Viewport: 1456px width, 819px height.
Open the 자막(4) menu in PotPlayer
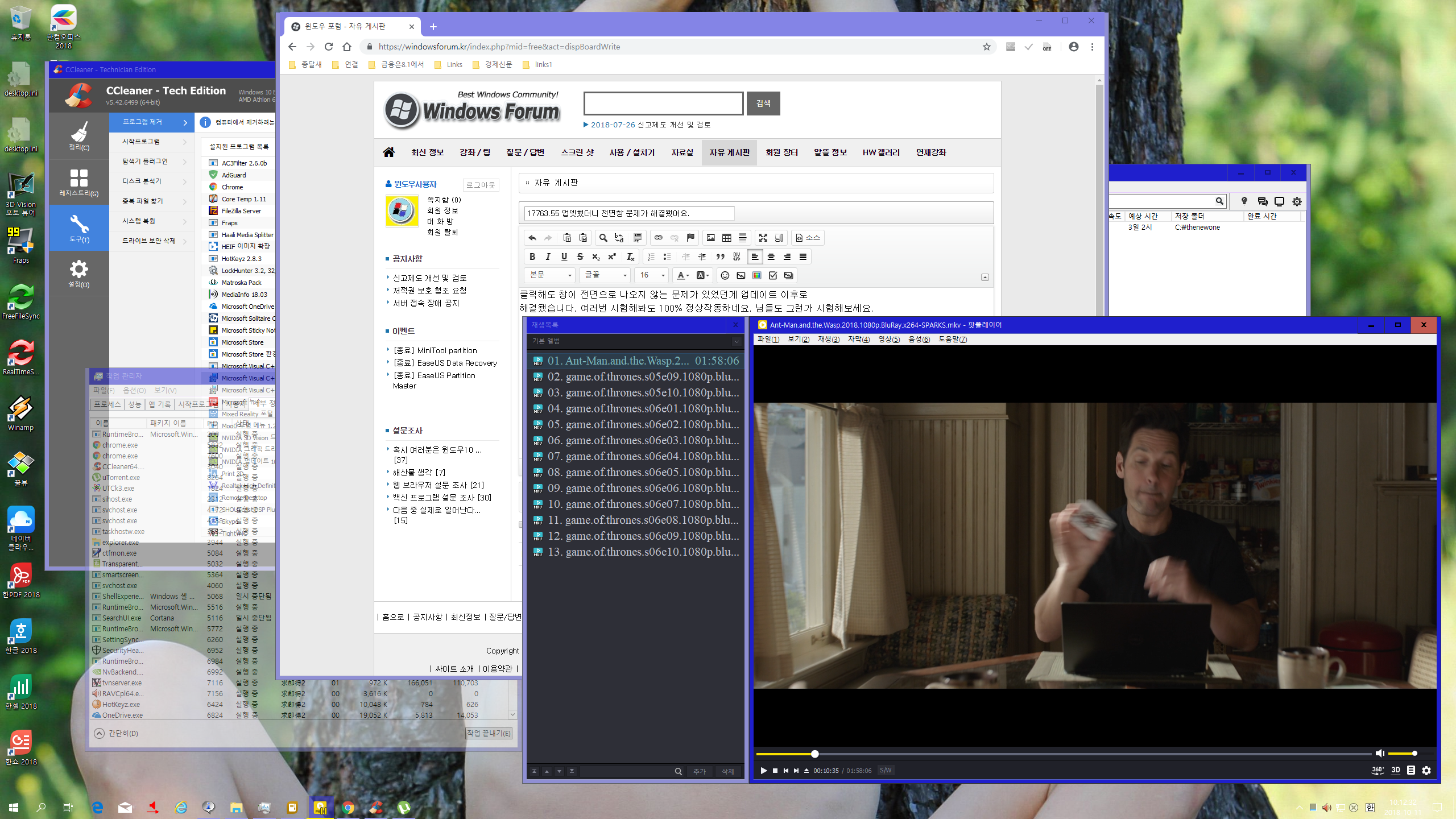coord(858,340)
